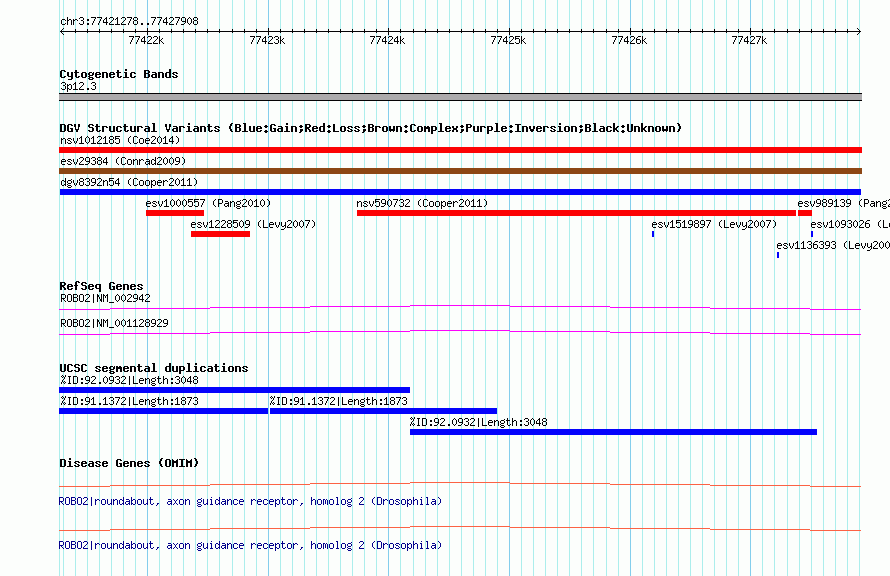Click the esv1000557 (Pang2010) label

point(208,203)
